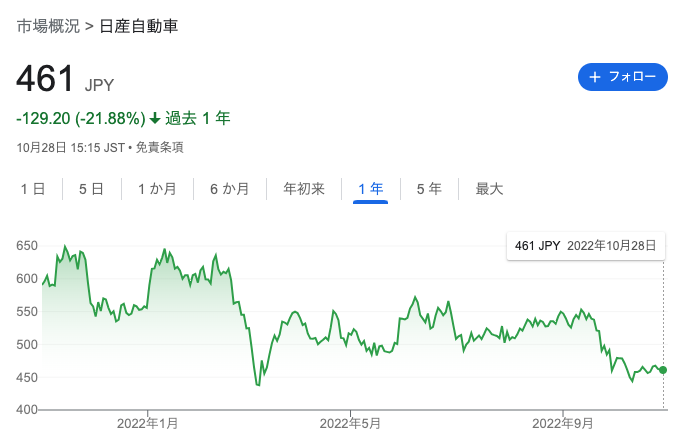The width and height of the screenshot is (684, 448).
Task: Switch to the 1 か月 range tab
Action: pyautogui.click(x=157, y=189)
